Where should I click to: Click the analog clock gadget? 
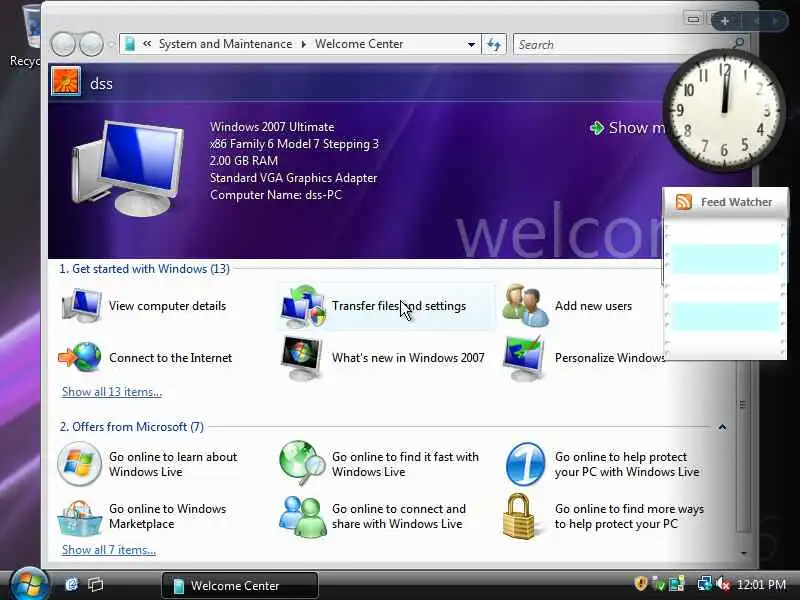(723, 110)
